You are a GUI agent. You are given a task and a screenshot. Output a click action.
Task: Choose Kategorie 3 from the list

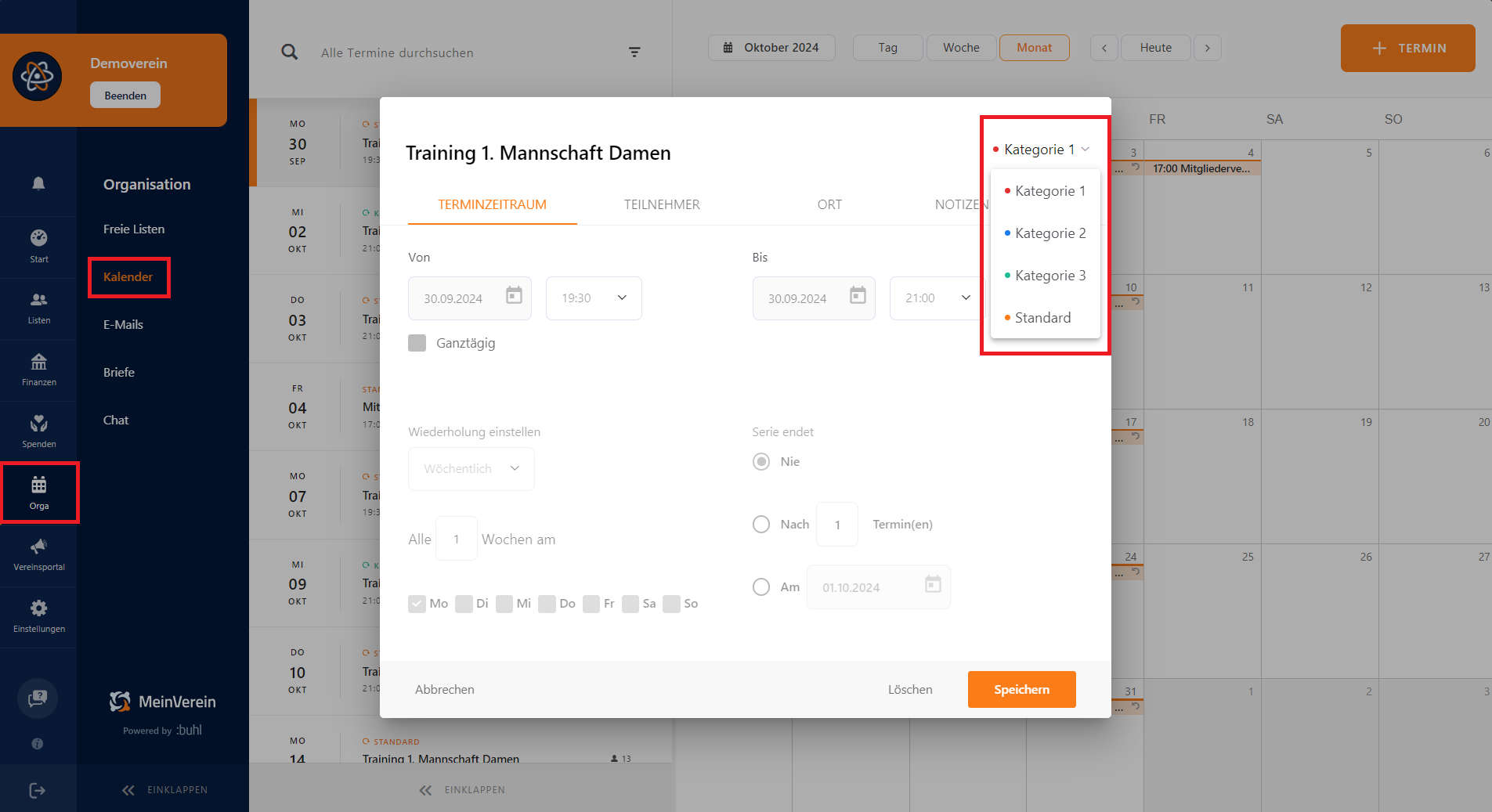pos(1046,275)
